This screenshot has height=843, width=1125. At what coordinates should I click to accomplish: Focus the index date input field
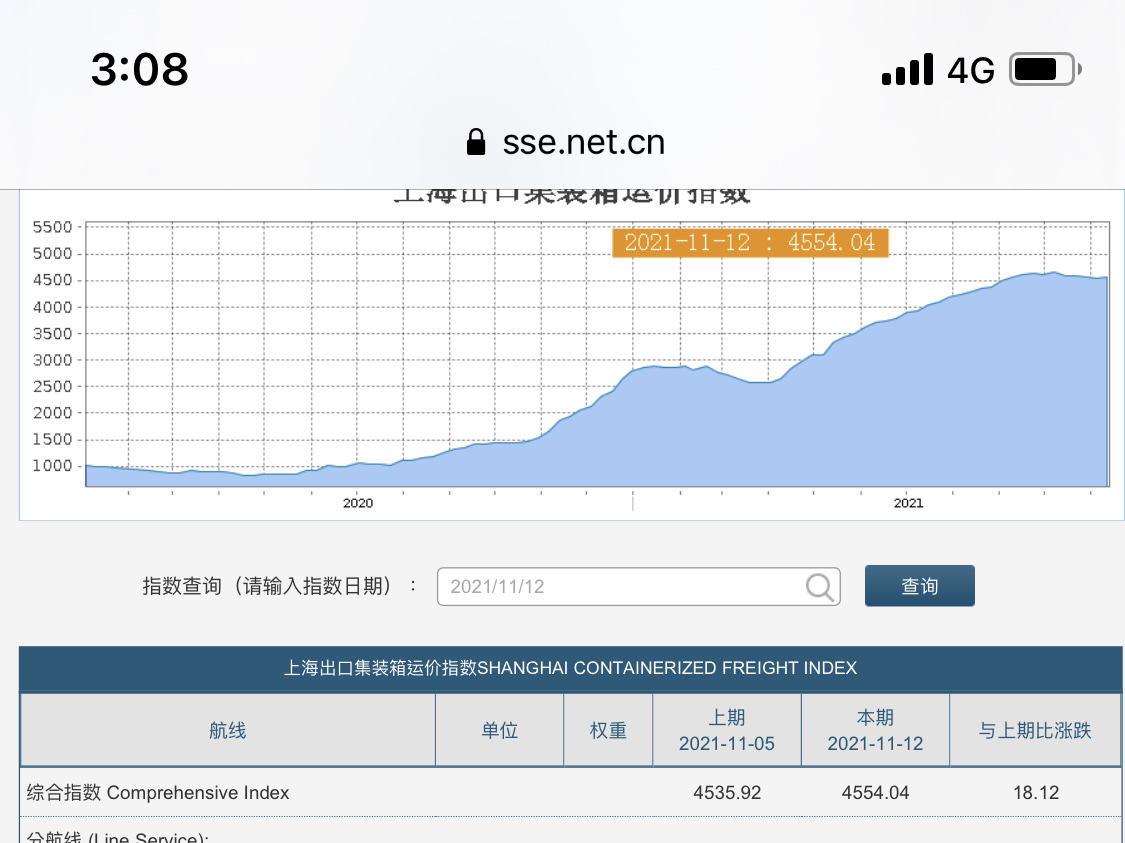pos(620,587)
